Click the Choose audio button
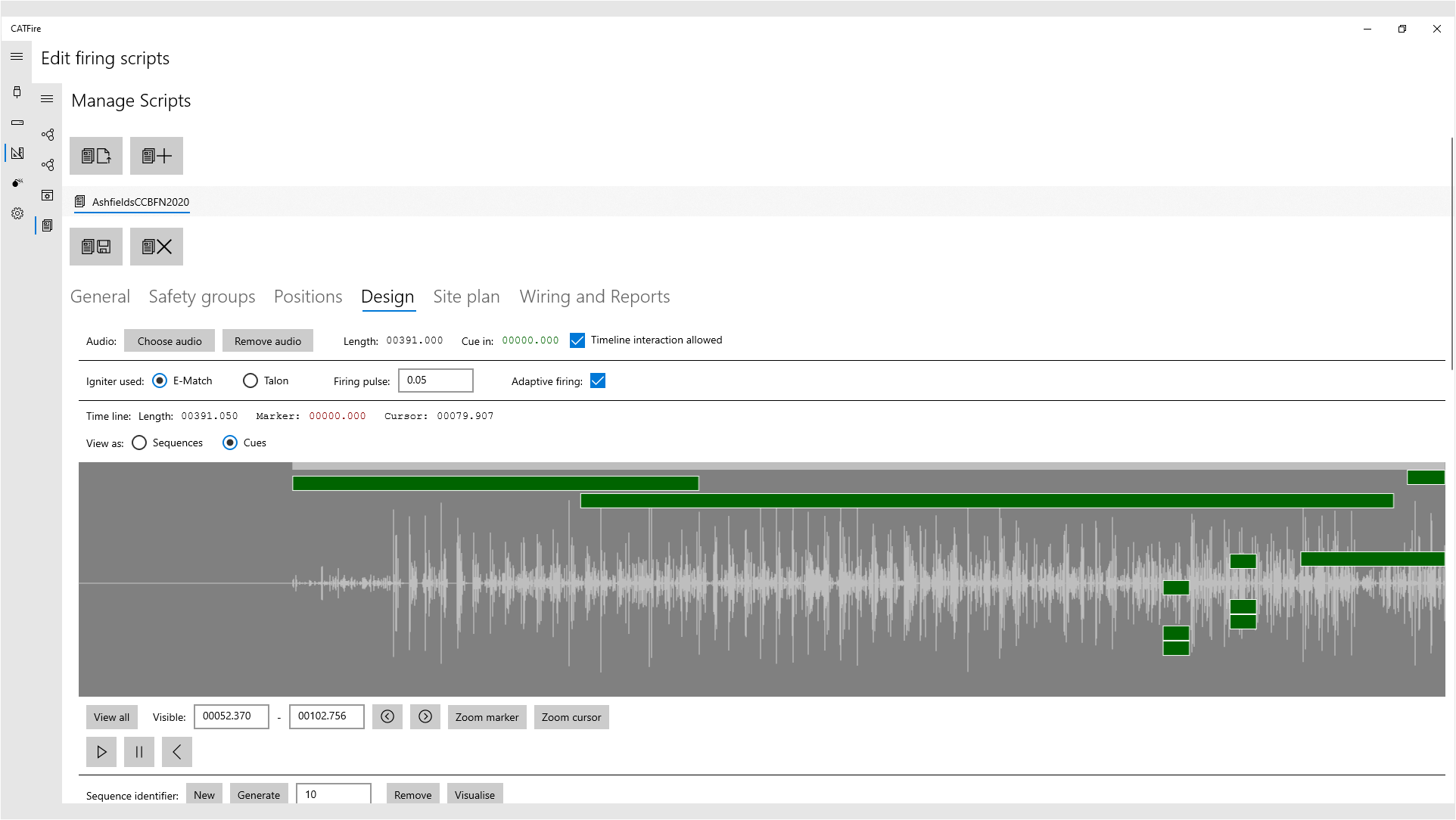The image size is (1456, 820). click(x=170, y=341)
